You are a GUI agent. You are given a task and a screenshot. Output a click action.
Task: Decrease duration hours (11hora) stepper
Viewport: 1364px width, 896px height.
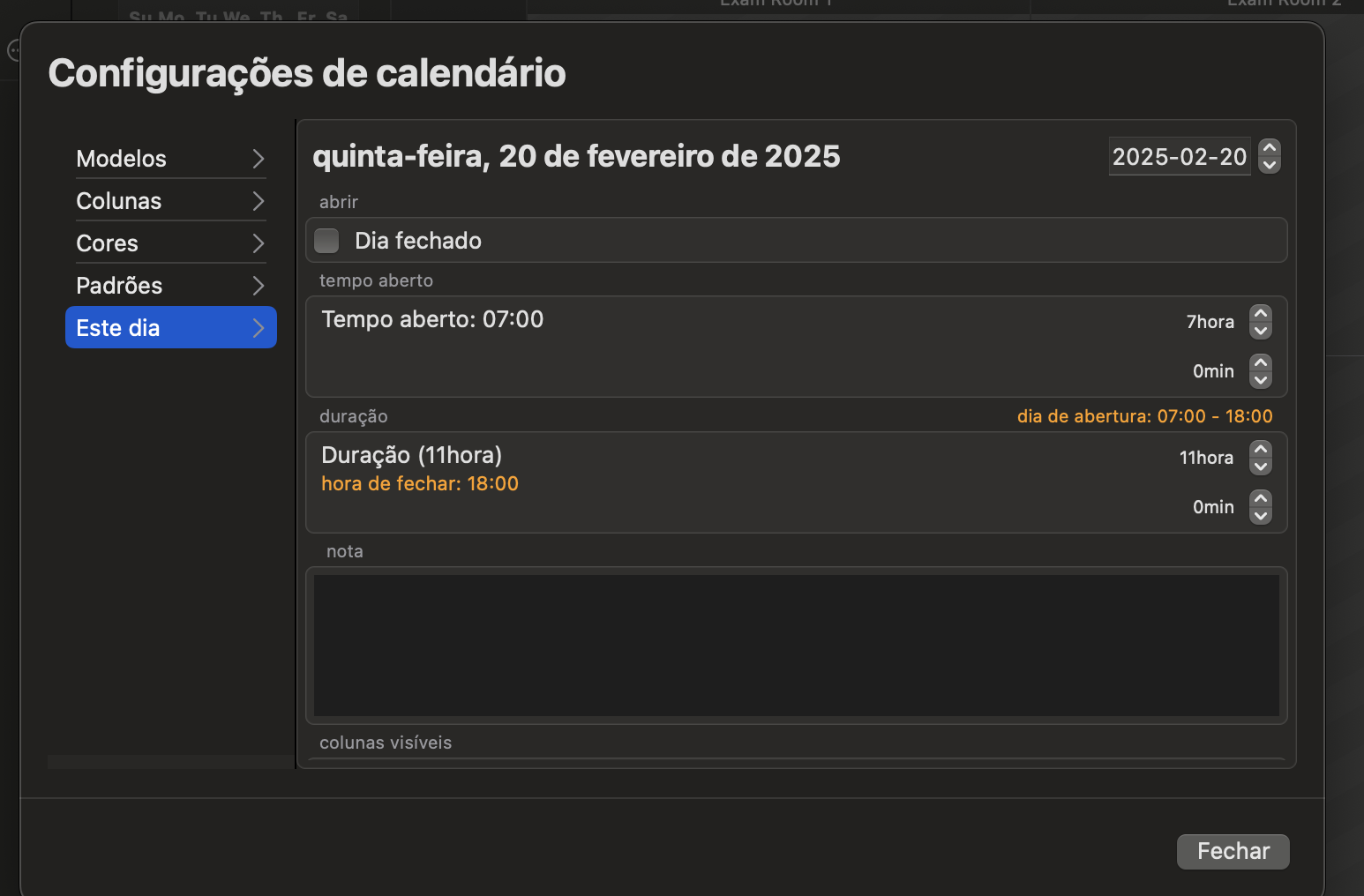pyautogui.click(x=1261, y=467)
